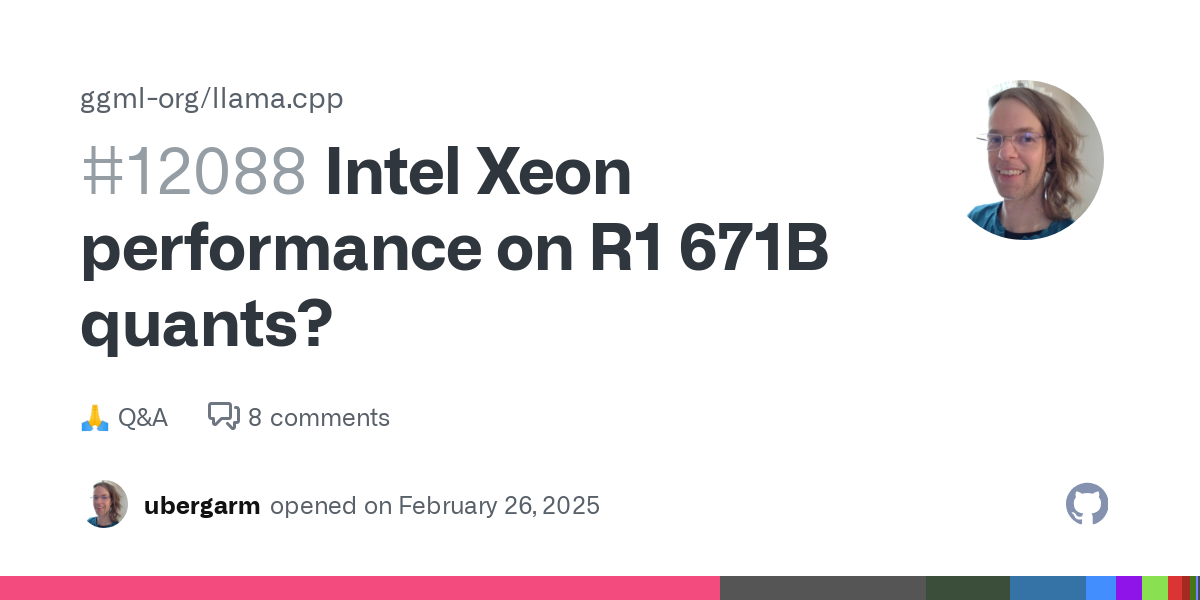Select the steel blue language bar segment
The image size is (1200, 600).
click(1047, 588)
